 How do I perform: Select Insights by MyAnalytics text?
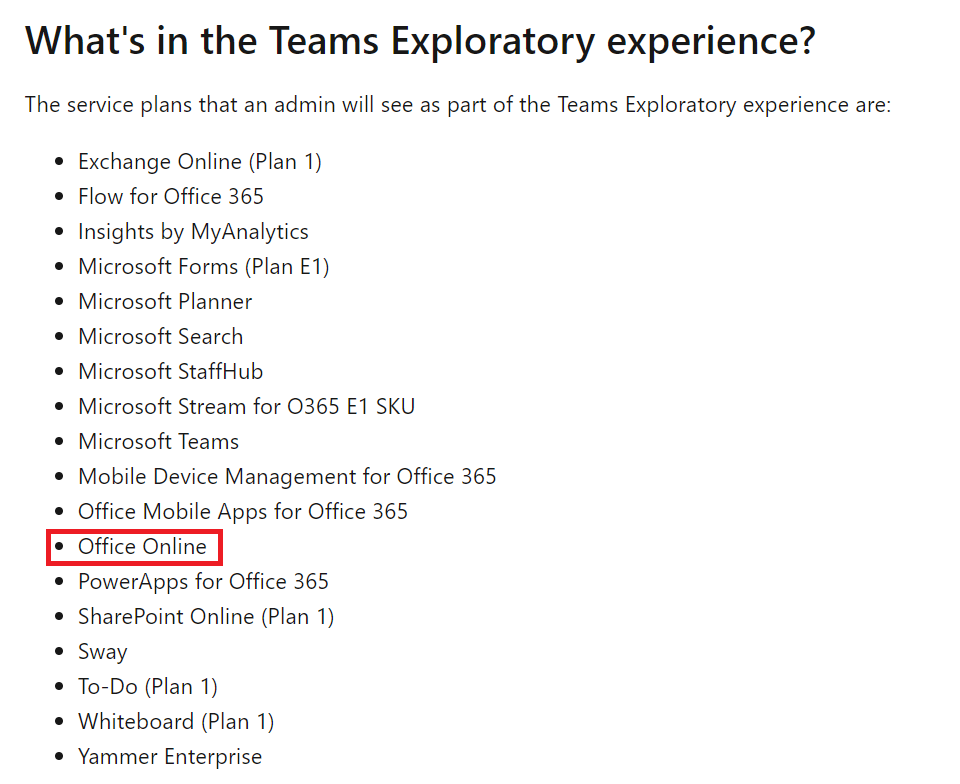[x=193, y=232]
